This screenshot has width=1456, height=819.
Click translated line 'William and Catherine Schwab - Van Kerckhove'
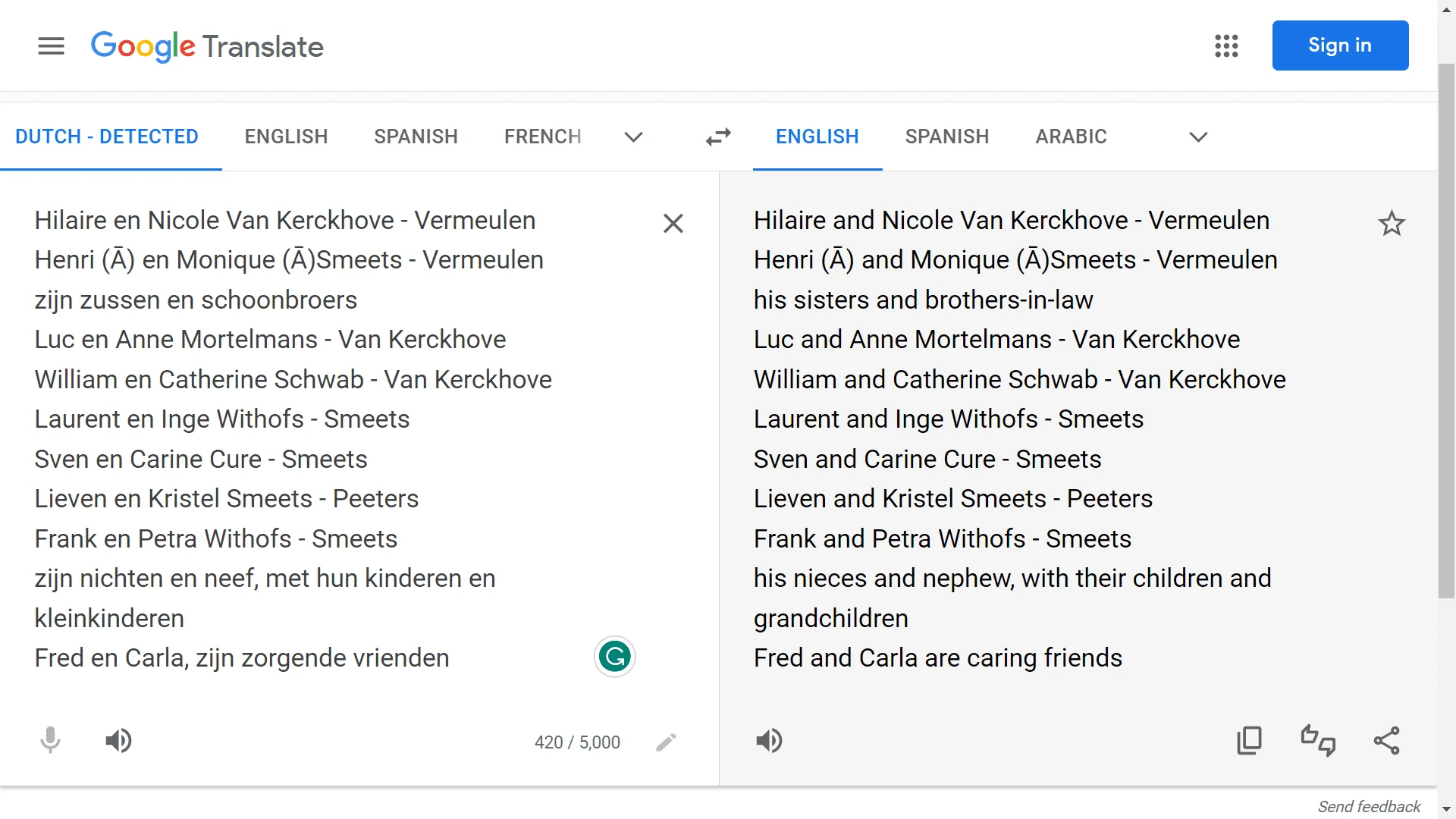(1020, 380)
